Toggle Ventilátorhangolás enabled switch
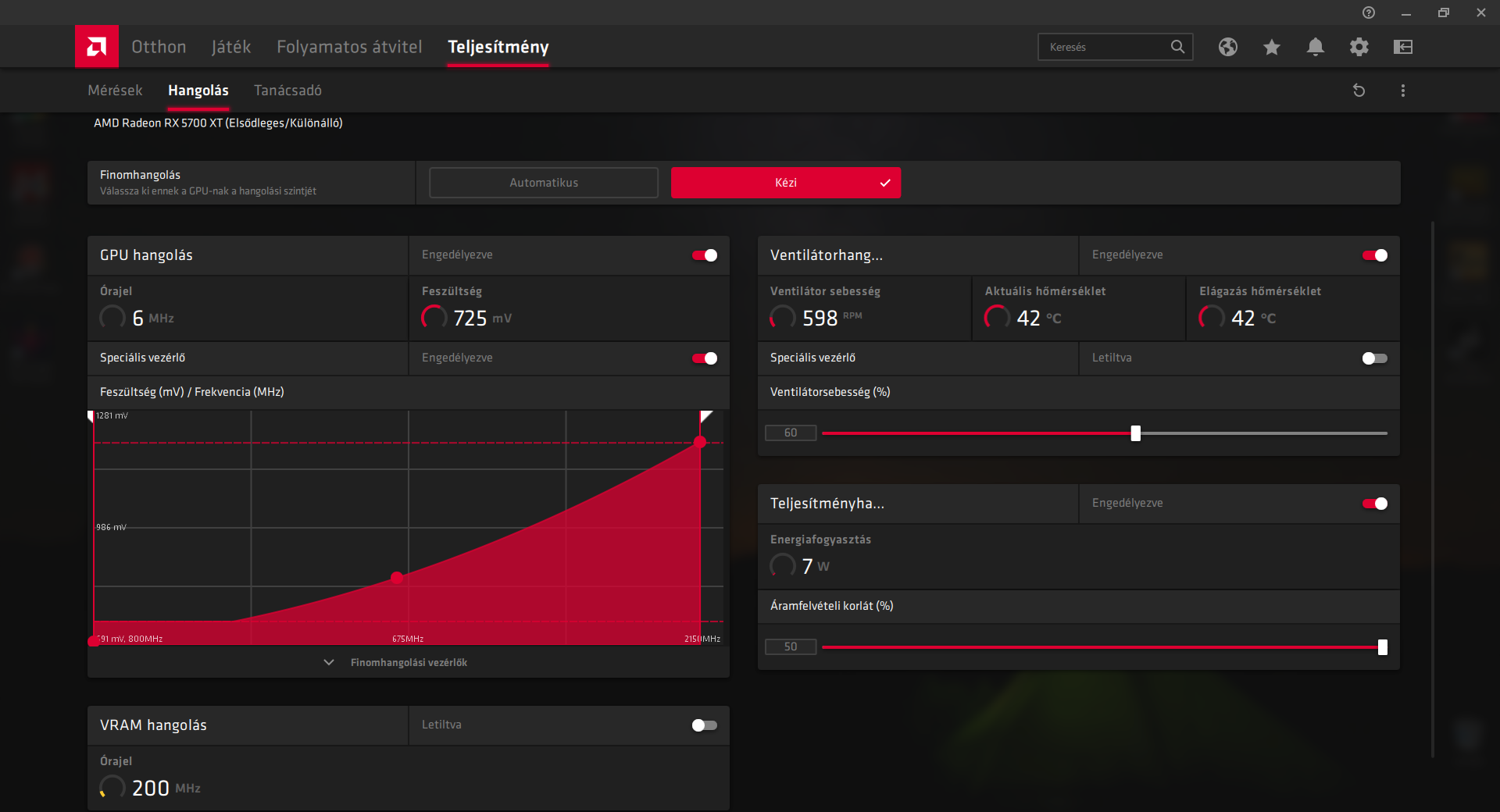Viewport: 1500px width, 812px height. (x=1375, y=255)
